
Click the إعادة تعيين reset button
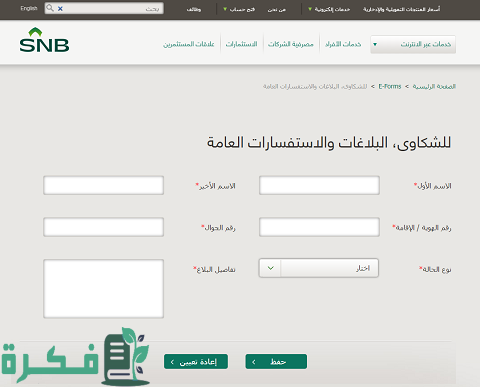pos(196,362)
